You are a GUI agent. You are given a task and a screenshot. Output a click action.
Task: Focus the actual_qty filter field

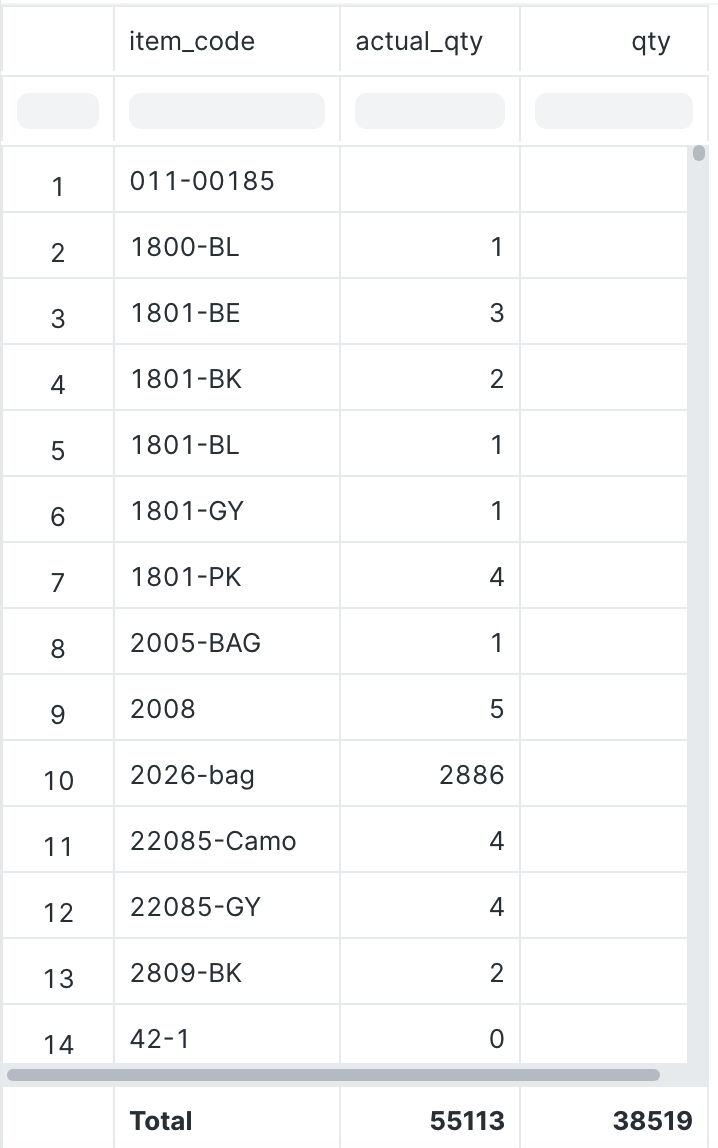(430, 111)
